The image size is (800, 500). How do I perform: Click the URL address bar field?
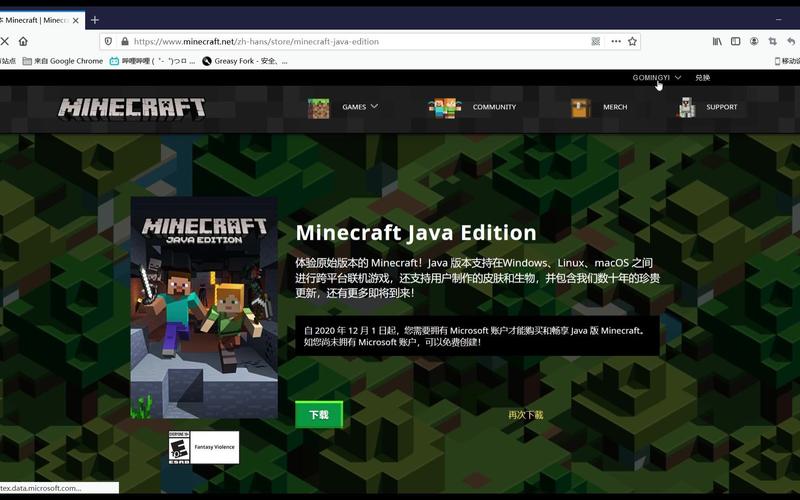[350, 41]
